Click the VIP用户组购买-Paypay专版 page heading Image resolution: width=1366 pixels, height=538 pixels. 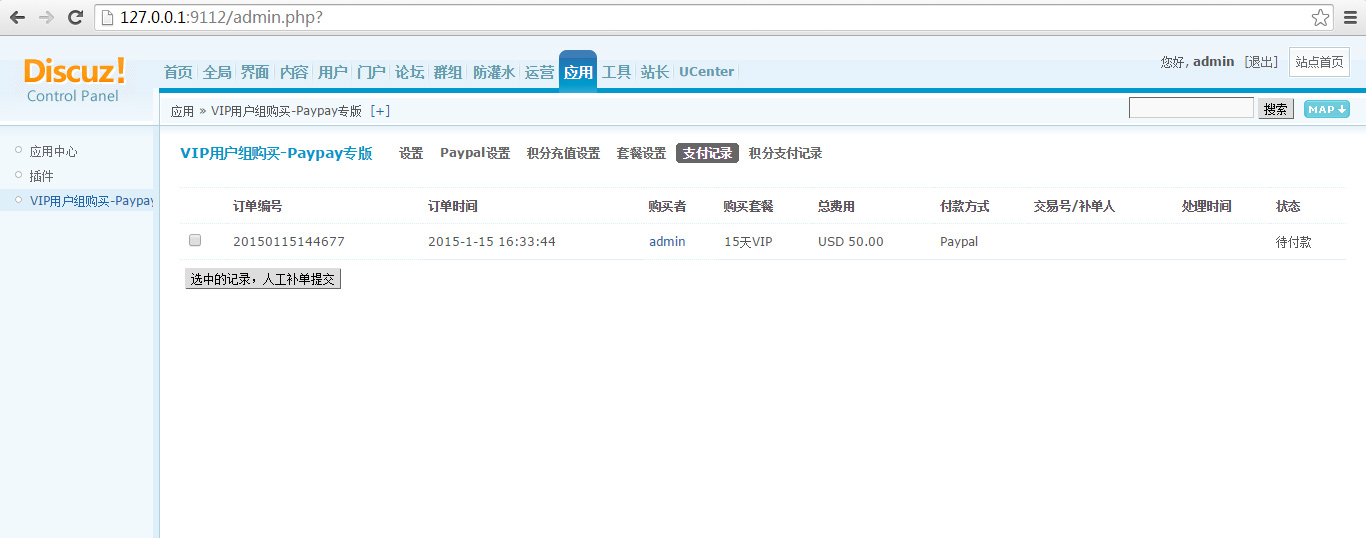(276, 153)
